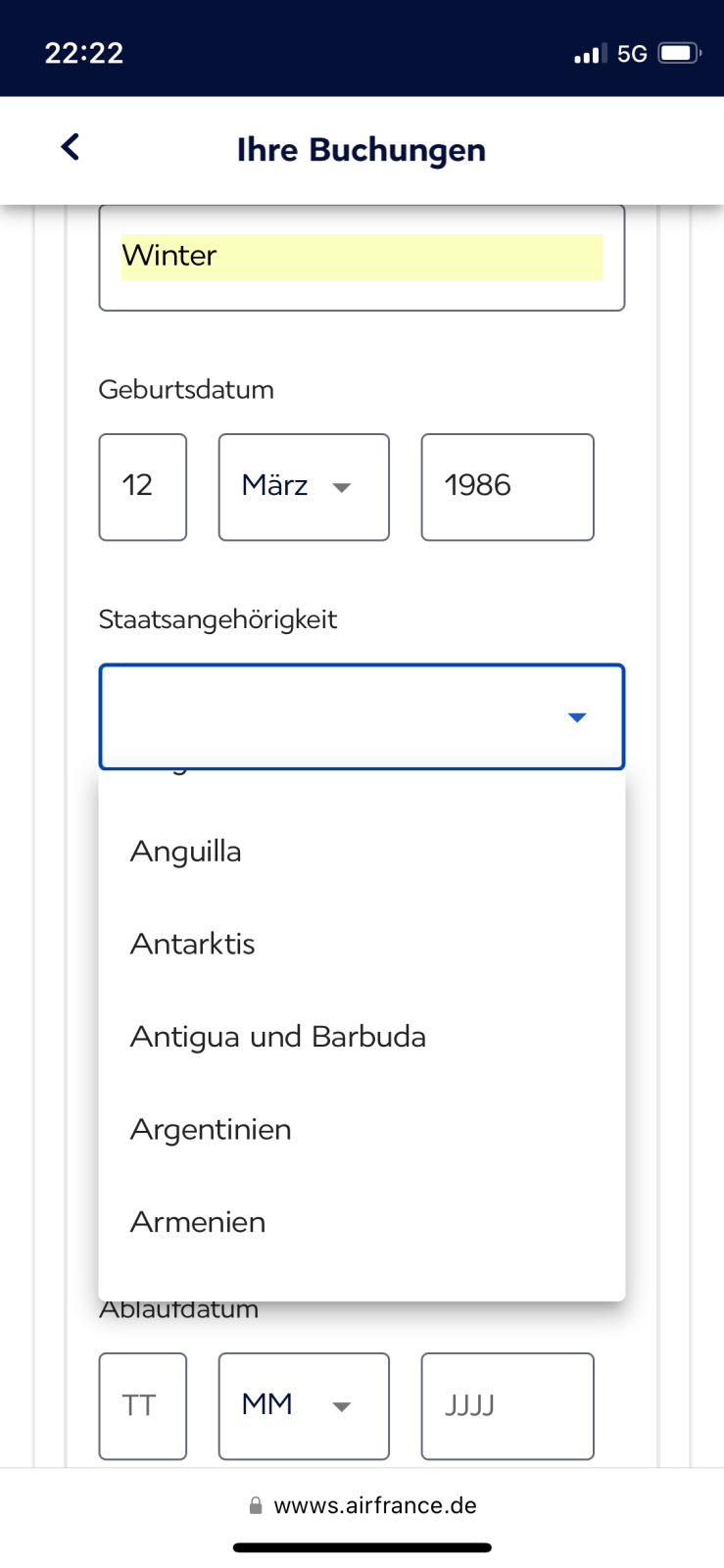Click the blue Staatsangehörigkeit dropdown arrow
This screenshot has width=724, height=1568.
coord(577,717)
